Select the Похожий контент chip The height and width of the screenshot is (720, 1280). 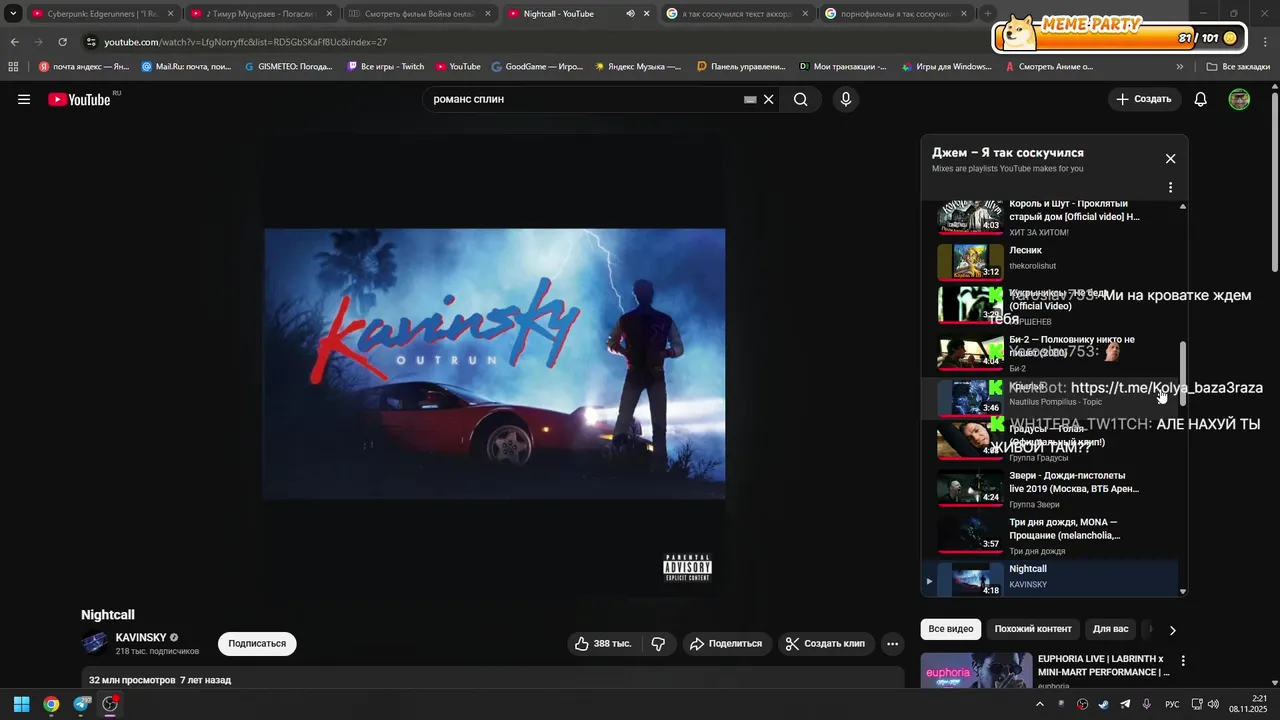tap(1033, 629)
